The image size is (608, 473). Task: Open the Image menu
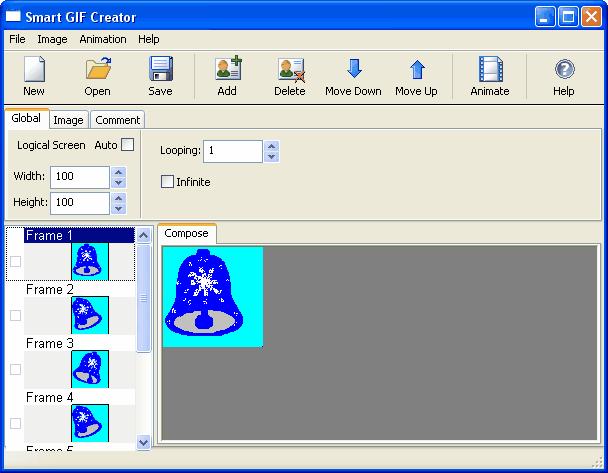tap(52, 39)
